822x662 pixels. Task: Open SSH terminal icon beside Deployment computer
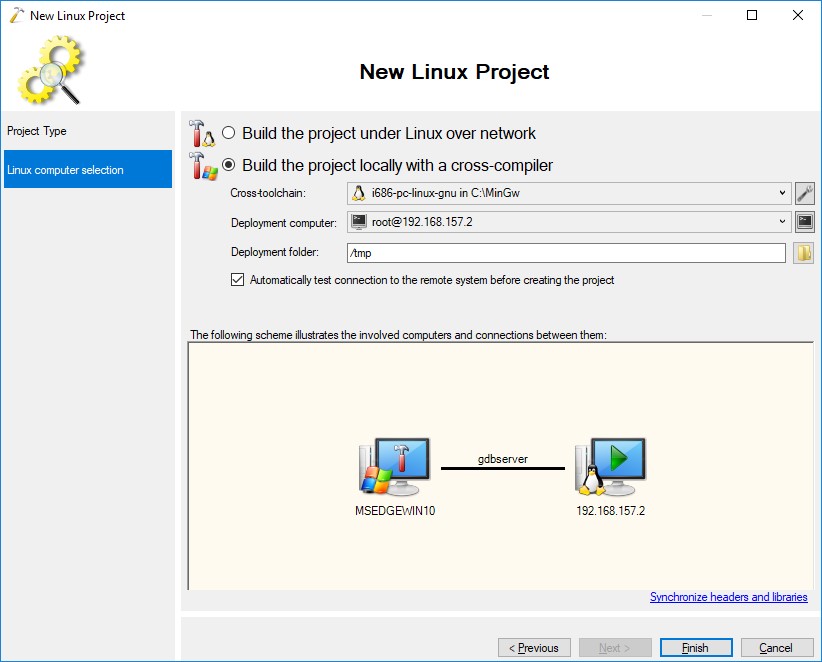[804, 222]
